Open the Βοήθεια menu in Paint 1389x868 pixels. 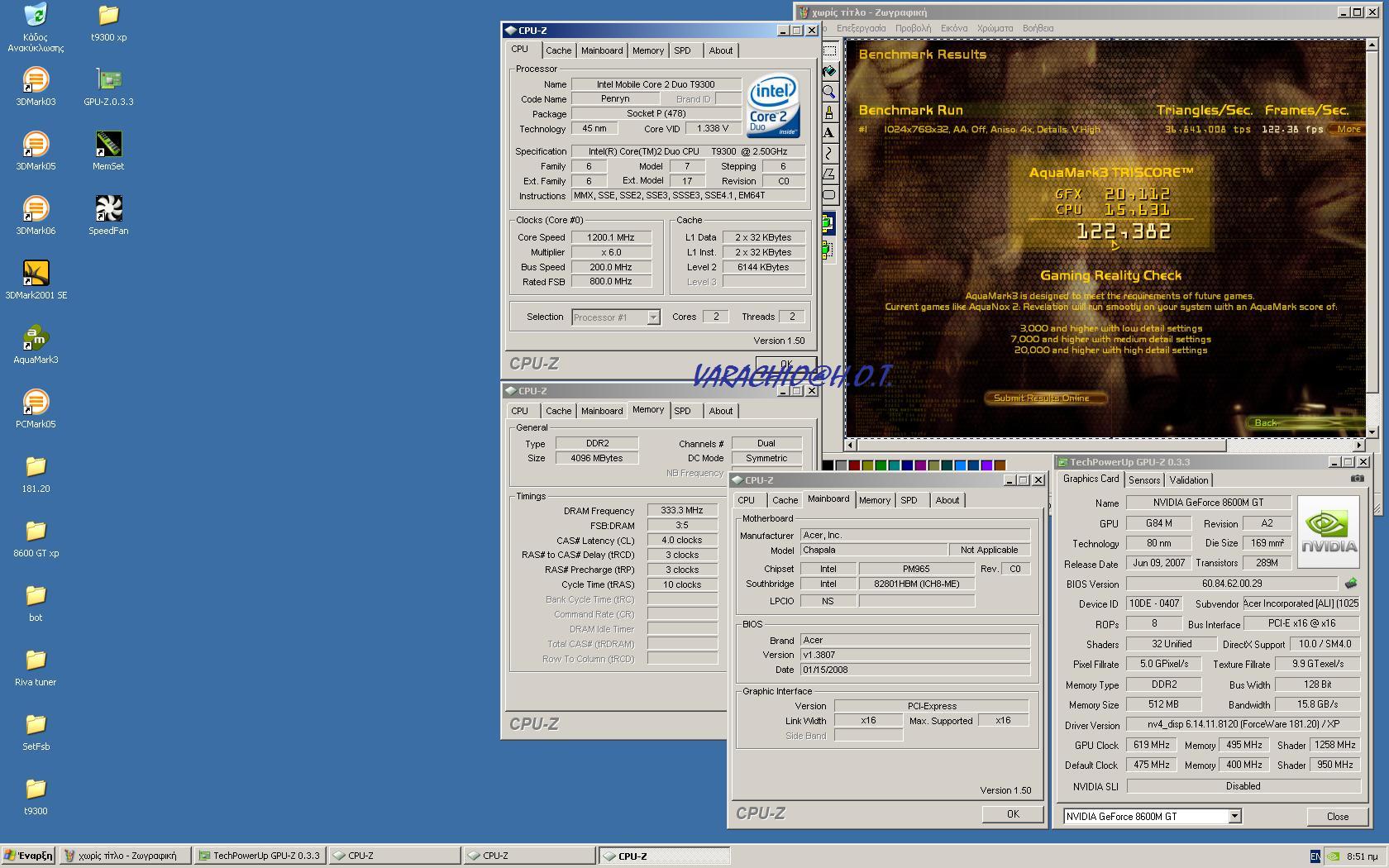click(1038, 28)
